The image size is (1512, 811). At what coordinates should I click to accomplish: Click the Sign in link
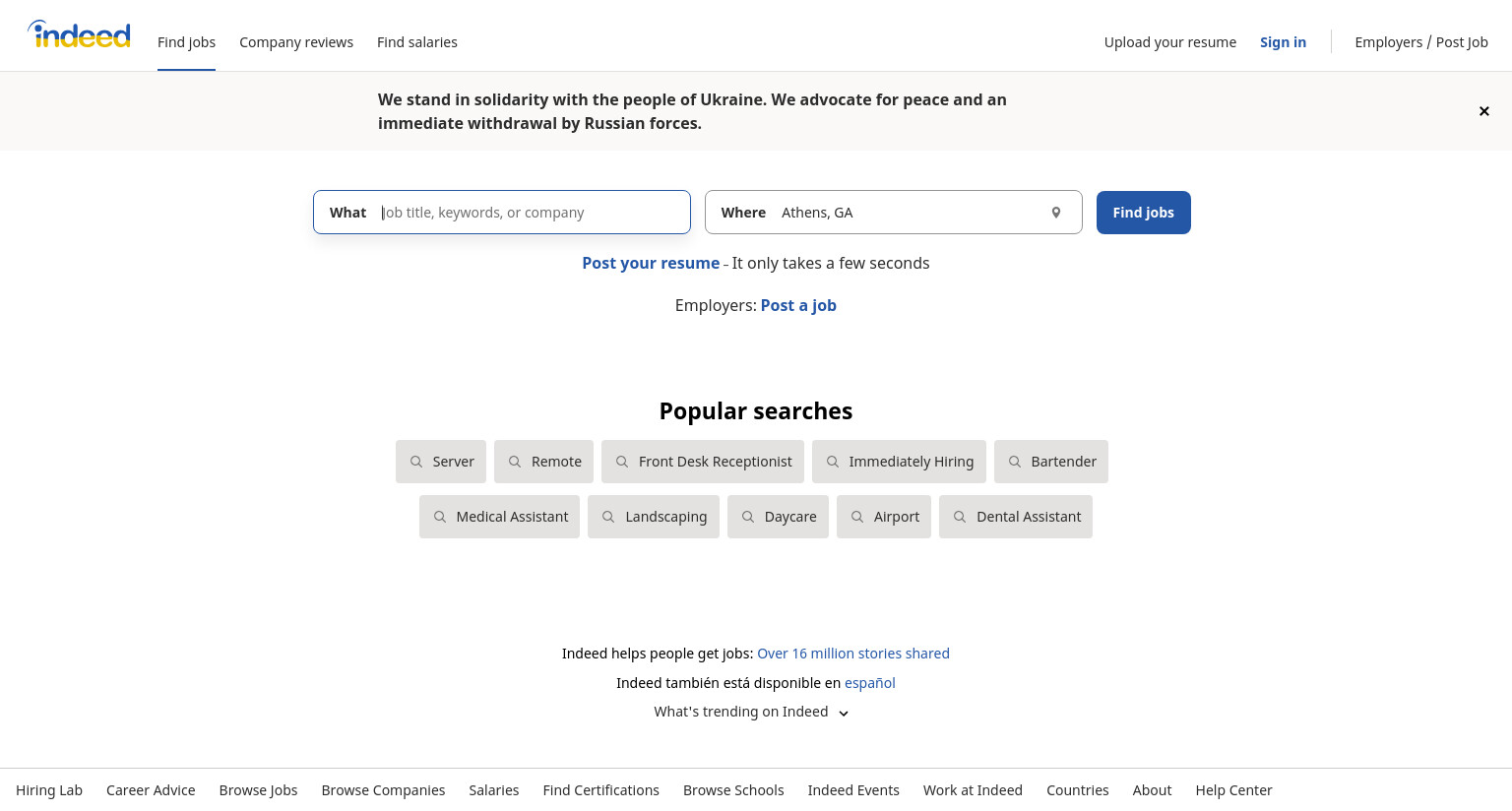tap(1283, 42)
